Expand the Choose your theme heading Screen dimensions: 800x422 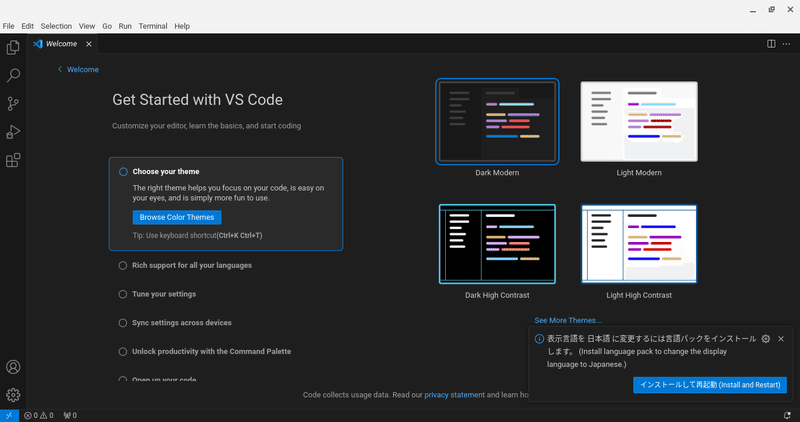click(x=166, y=172)
